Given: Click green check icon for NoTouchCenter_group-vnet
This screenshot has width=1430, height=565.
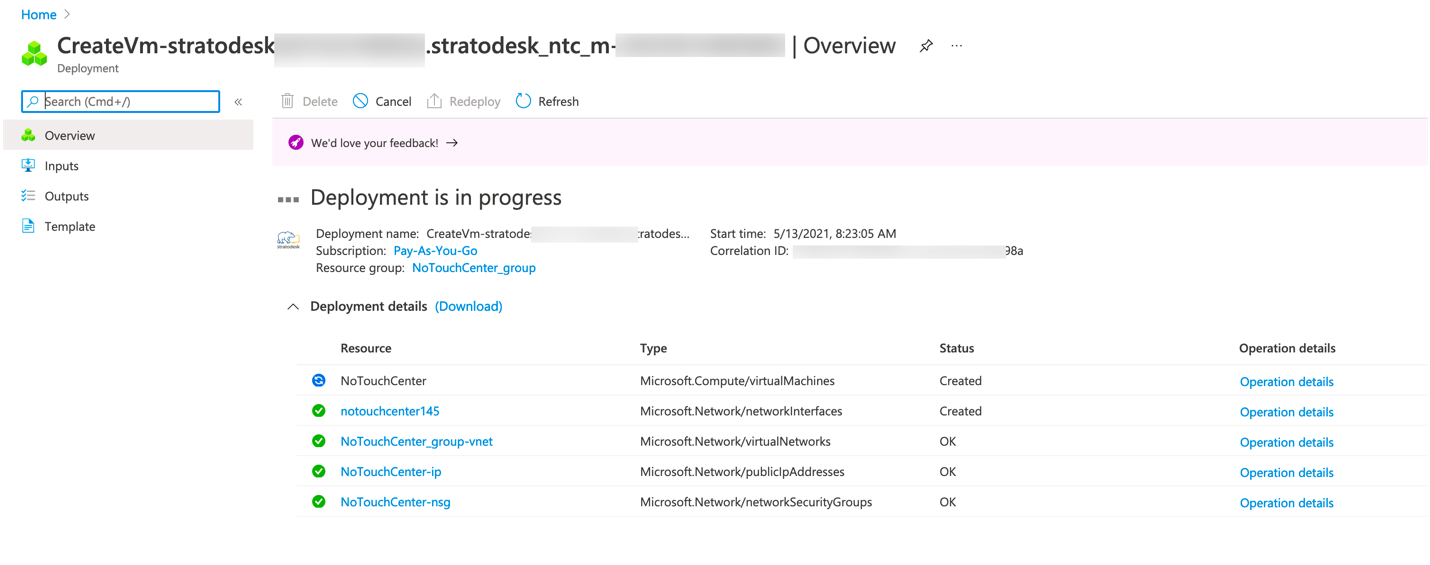Looking at the screenshot, I should [x=318, y=441].
